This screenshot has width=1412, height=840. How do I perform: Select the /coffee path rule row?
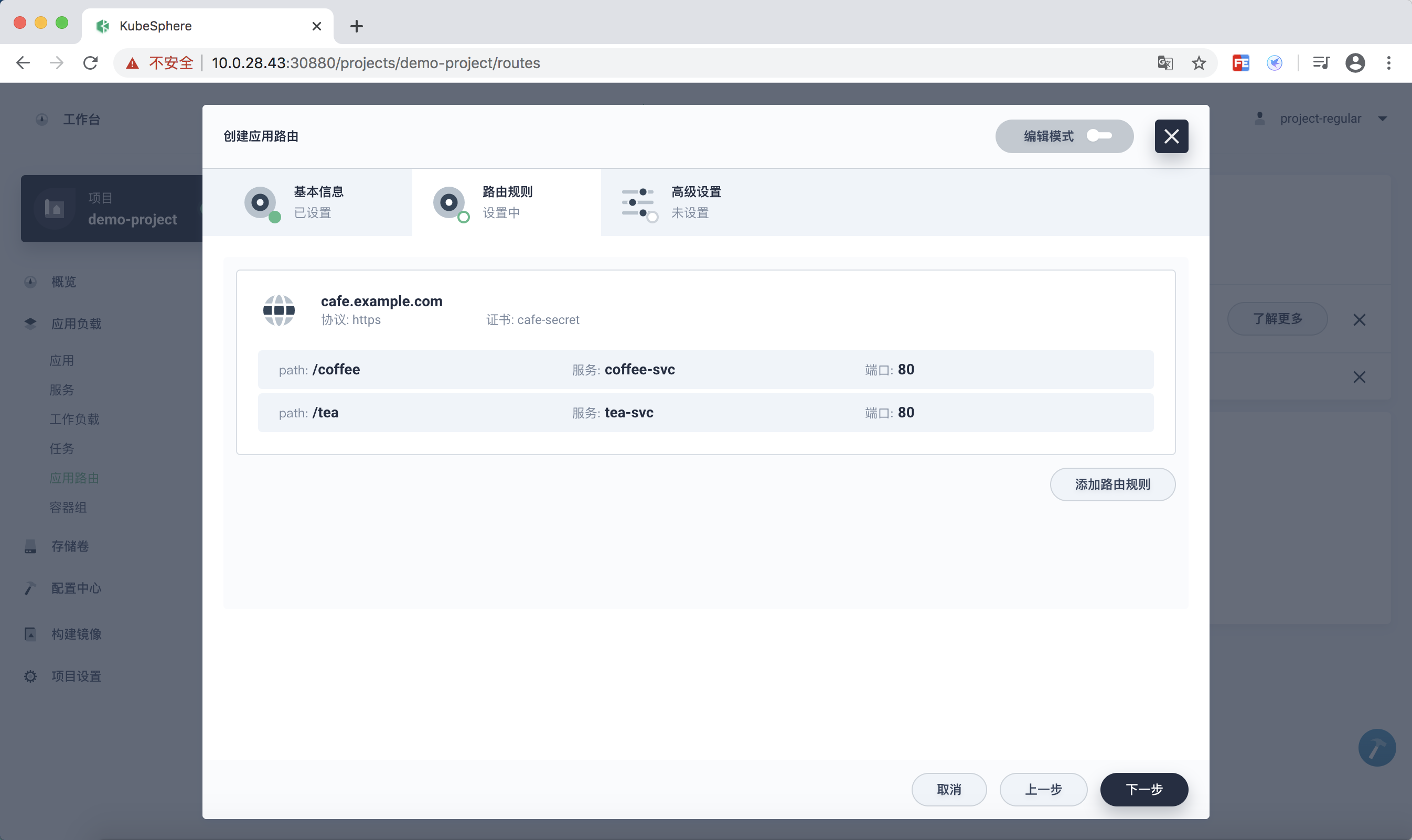pos(705,370)
